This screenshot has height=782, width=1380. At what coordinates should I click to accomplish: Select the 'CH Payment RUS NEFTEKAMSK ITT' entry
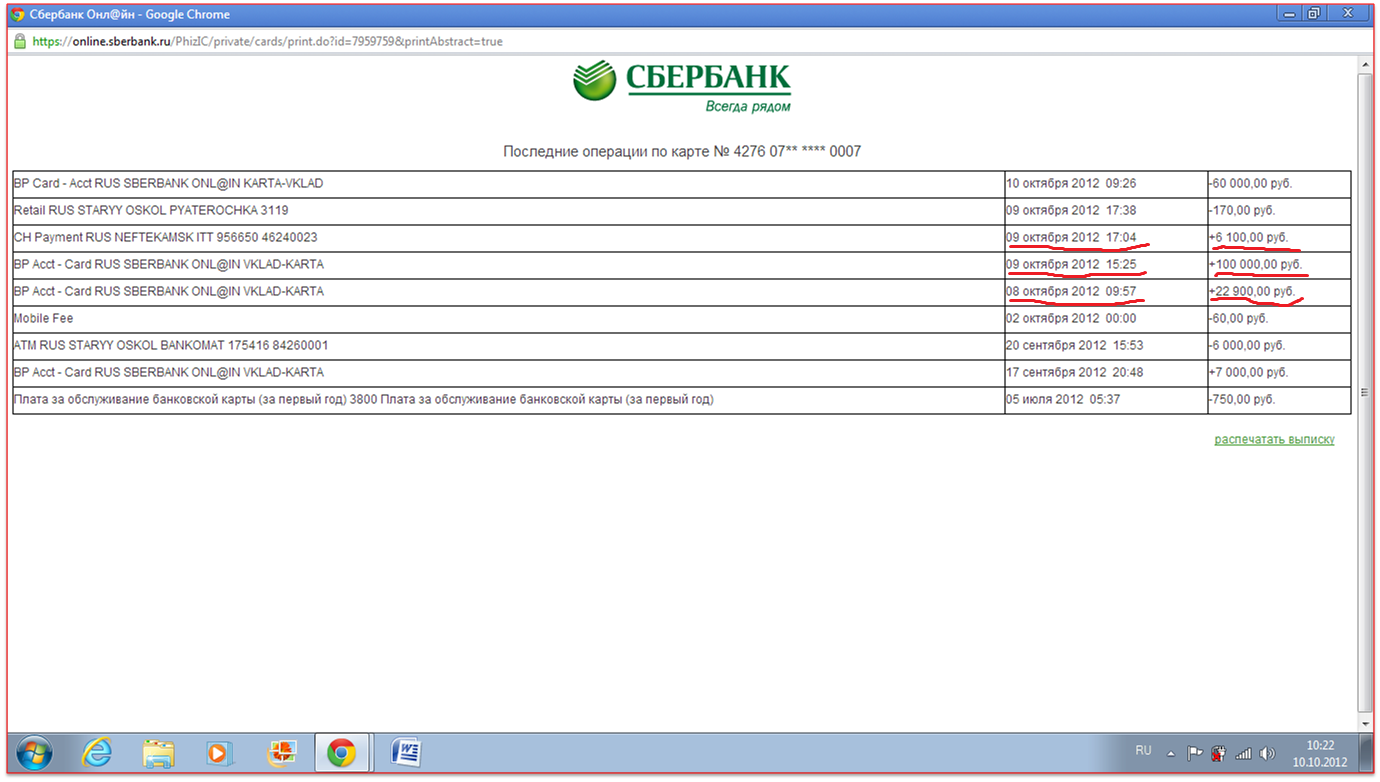pyautogui.click(x=165, y=238)
